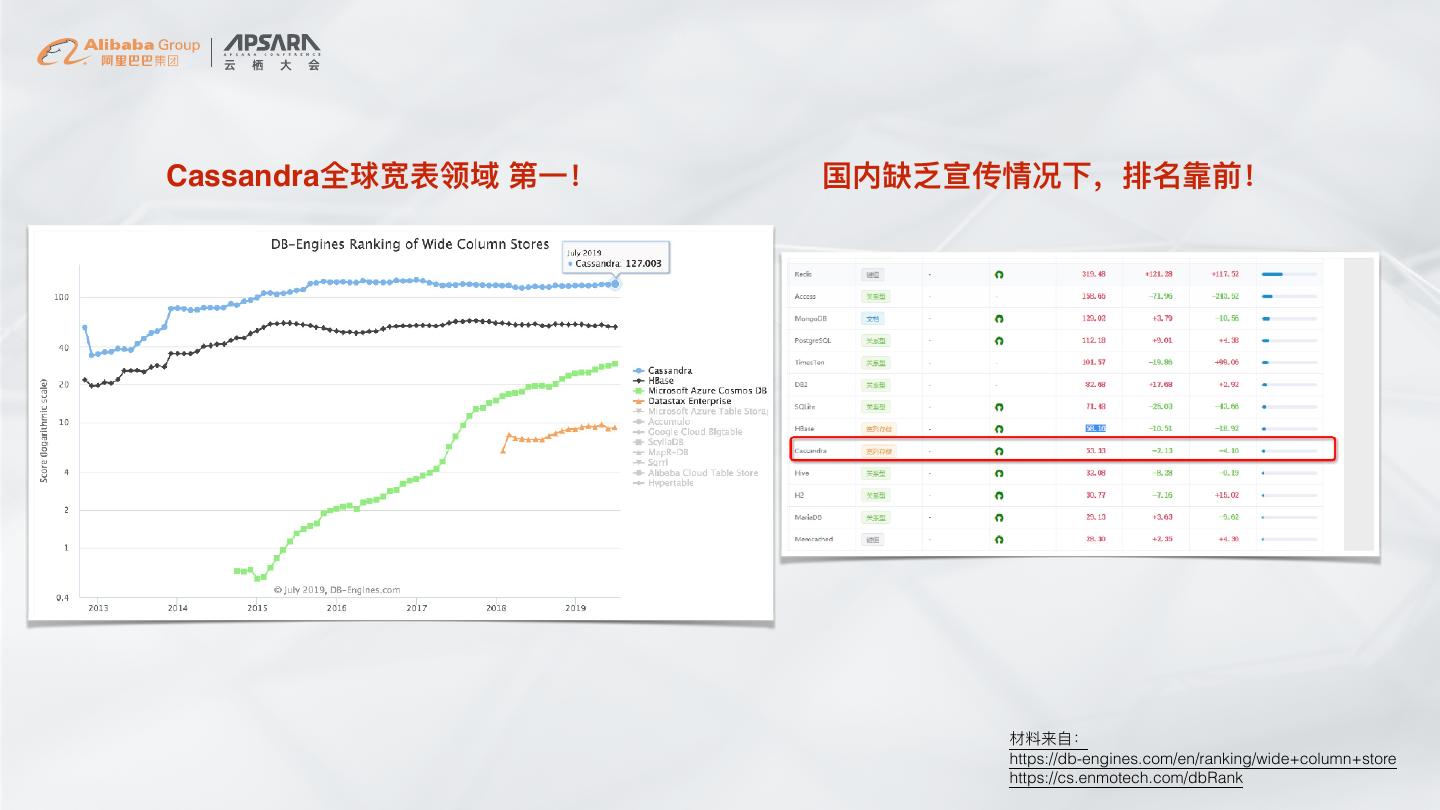The image size is (1440, 810).
Task: Click the type tag in Redis row
Action: 873,274
